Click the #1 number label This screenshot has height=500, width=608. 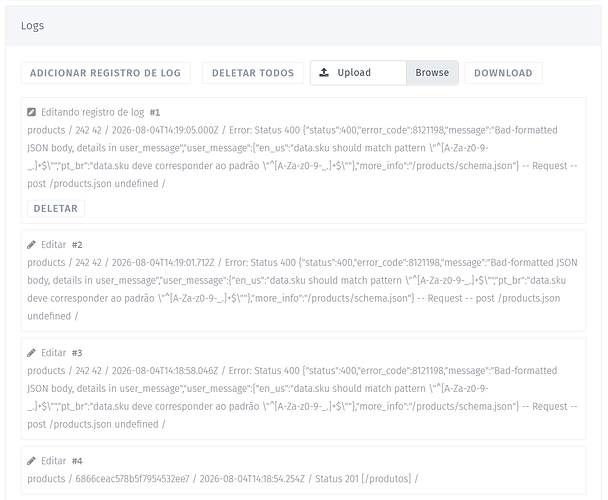(x=155, y=112)
